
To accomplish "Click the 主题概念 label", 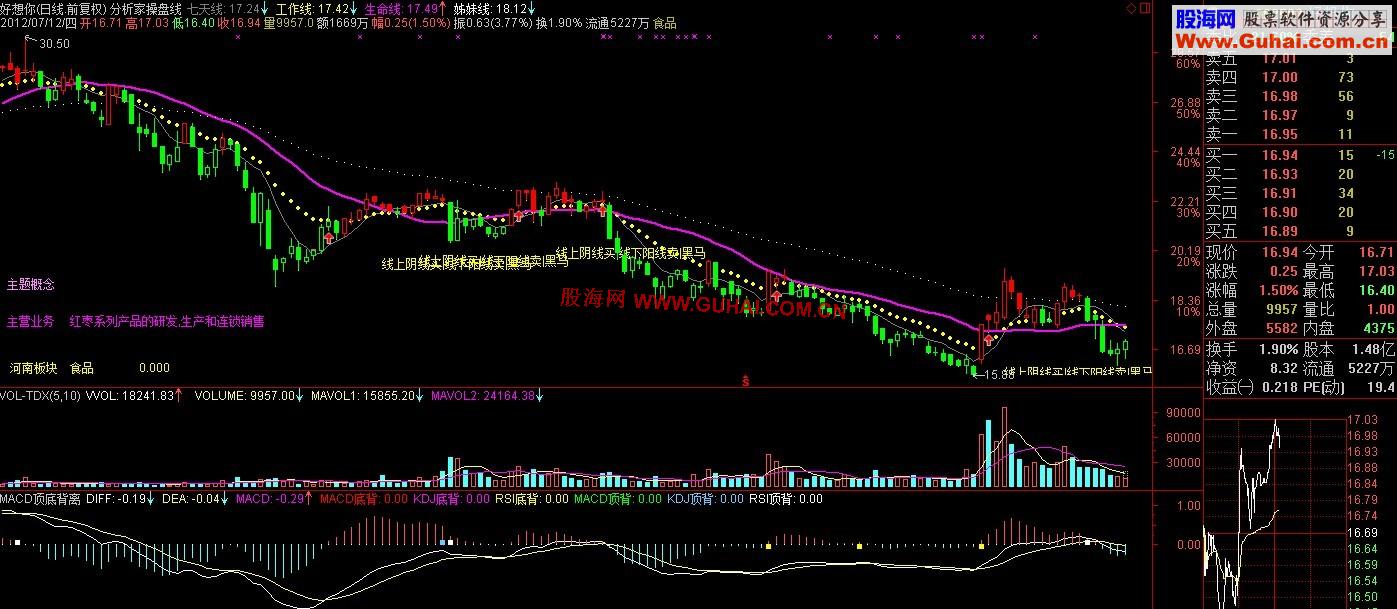I will coord(30,285).
